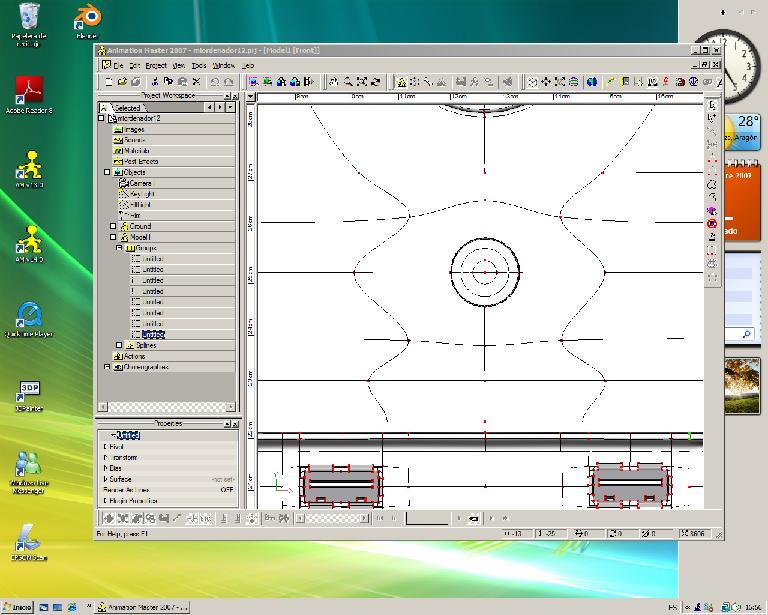Select the highlighted Untitled group

tap(153, 334)
